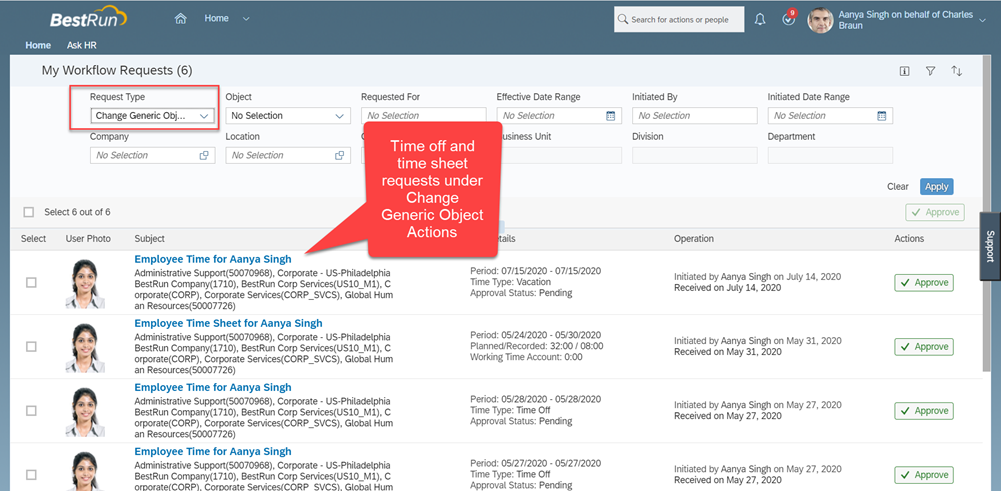This screenshot has height=491, width=1001.
Task: Approve the request received July 14, 2020
Action: pos(924,283)
